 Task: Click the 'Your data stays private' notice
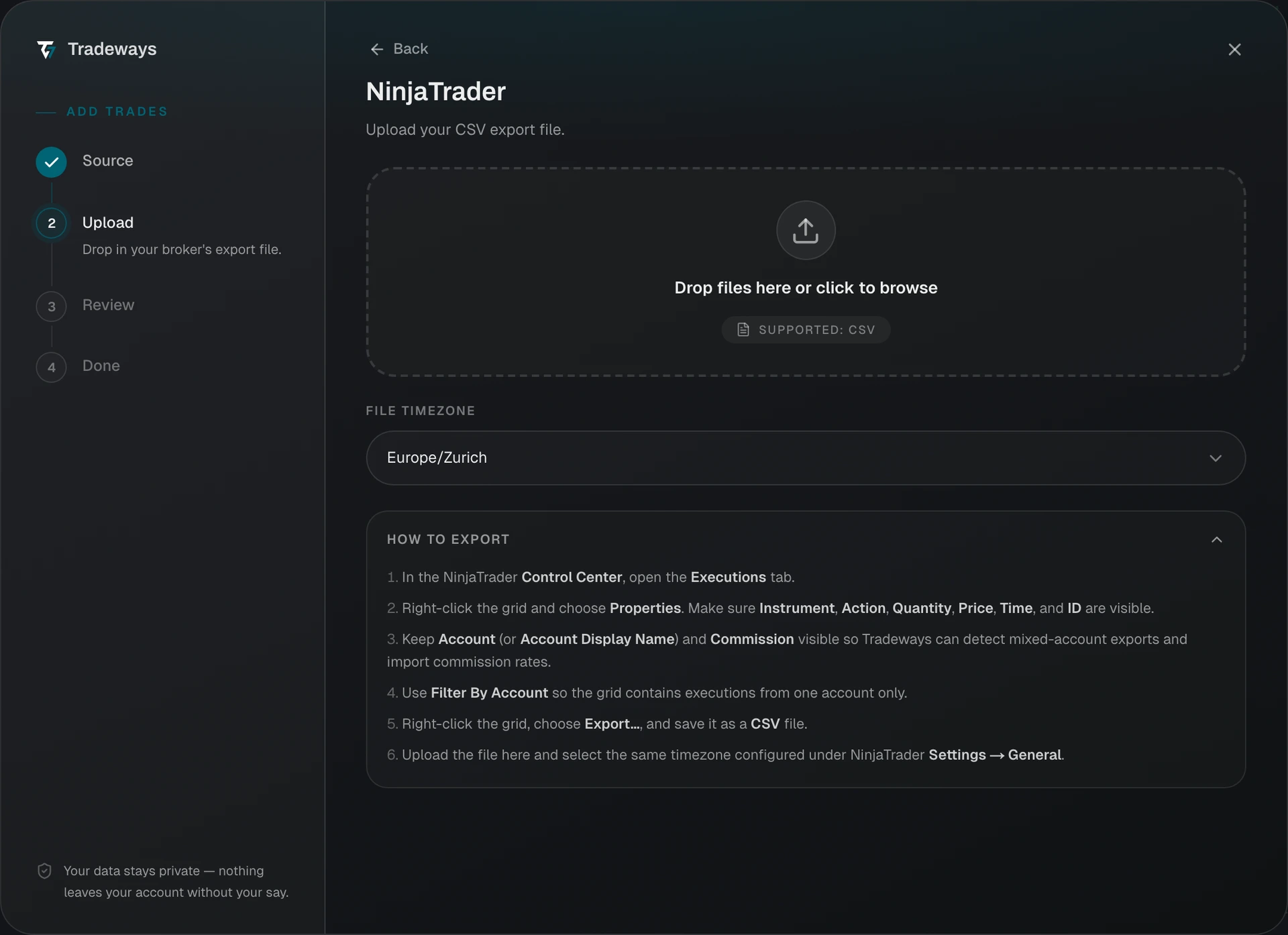point(176,881)
